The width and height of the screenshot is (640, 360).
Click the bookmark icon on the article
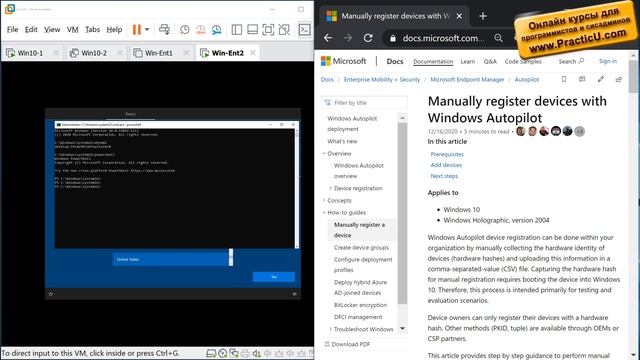pos(564,79)
